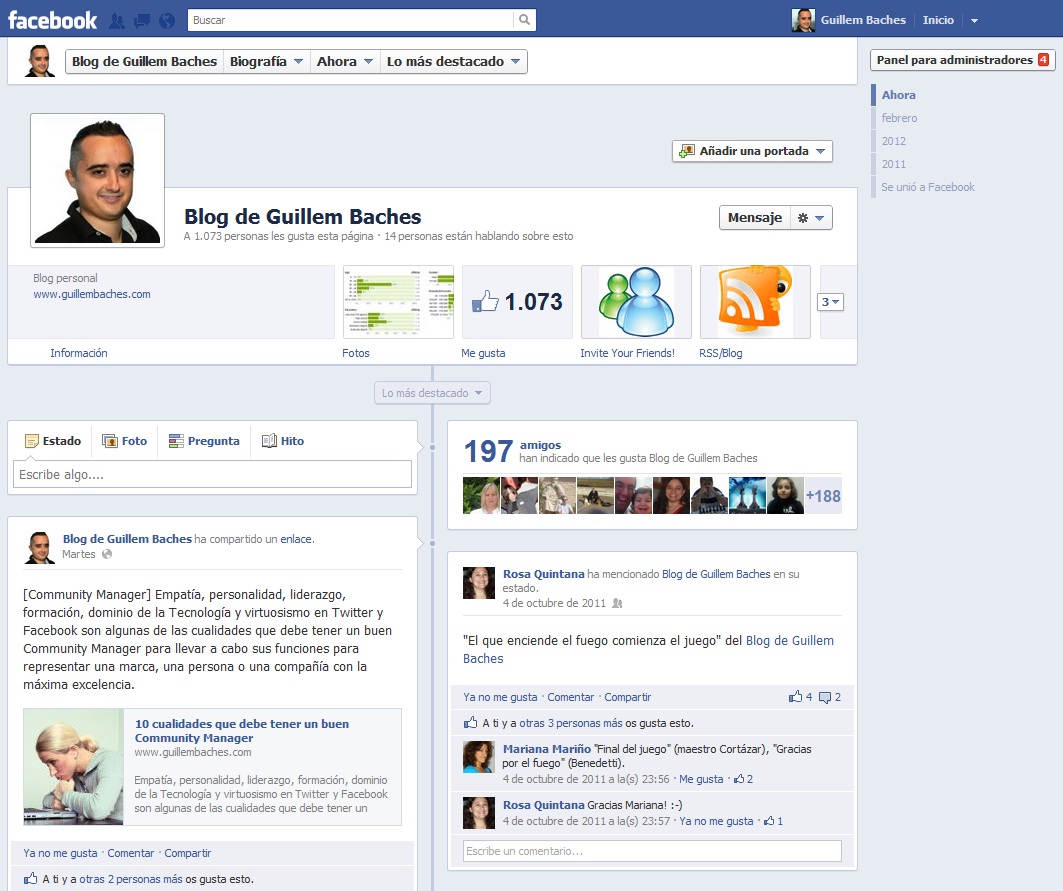Screen dimensions: 1063x891
Task: Click the first friend thumbnail in amigos box
Action: tap(481, 496)
